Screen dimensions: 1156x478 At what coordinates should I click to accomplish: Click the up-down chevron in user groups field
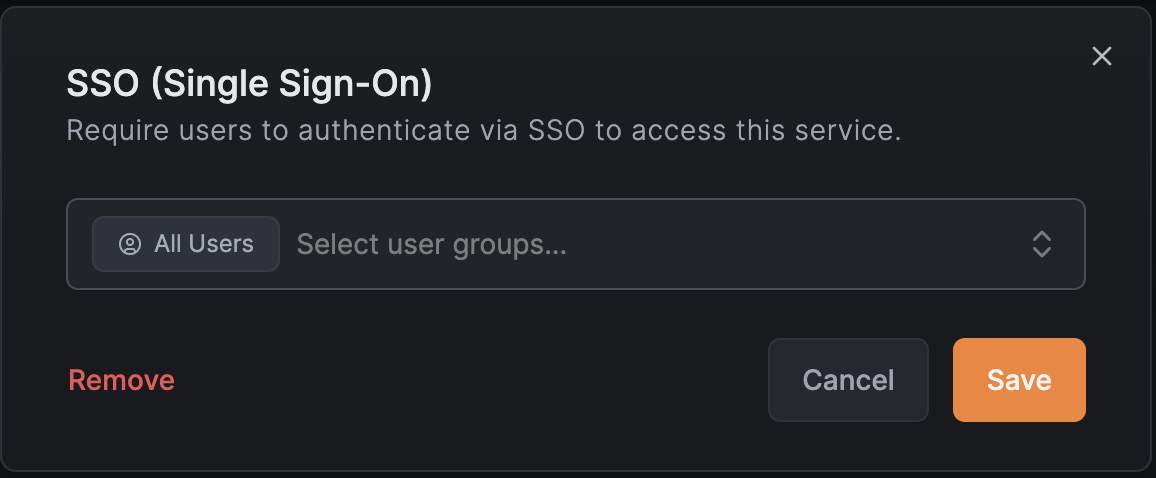click(x=1041, y=244)
